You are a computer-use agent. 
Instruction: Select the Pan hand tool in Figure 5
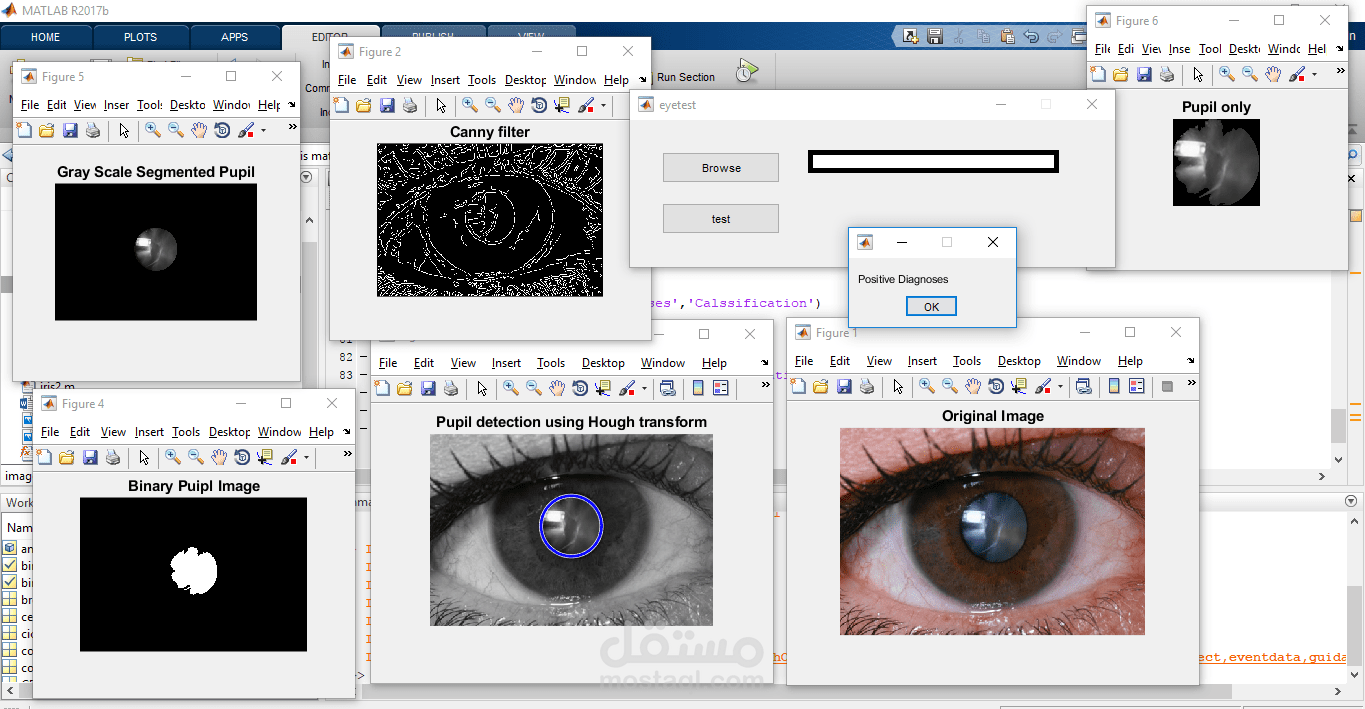point(199,130)
